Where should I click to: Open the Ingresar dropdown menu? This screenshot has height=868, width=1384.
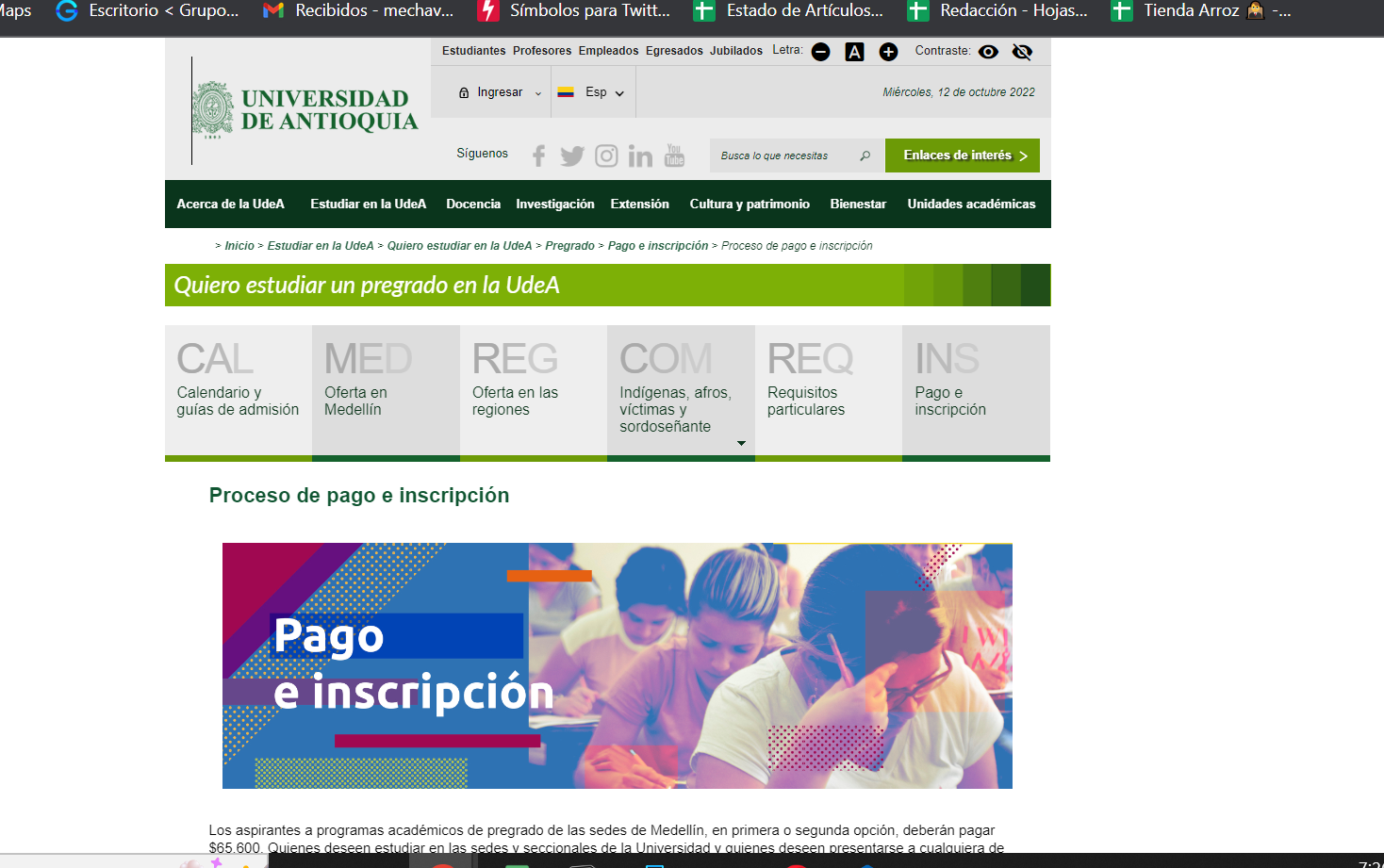click(500, 91)
